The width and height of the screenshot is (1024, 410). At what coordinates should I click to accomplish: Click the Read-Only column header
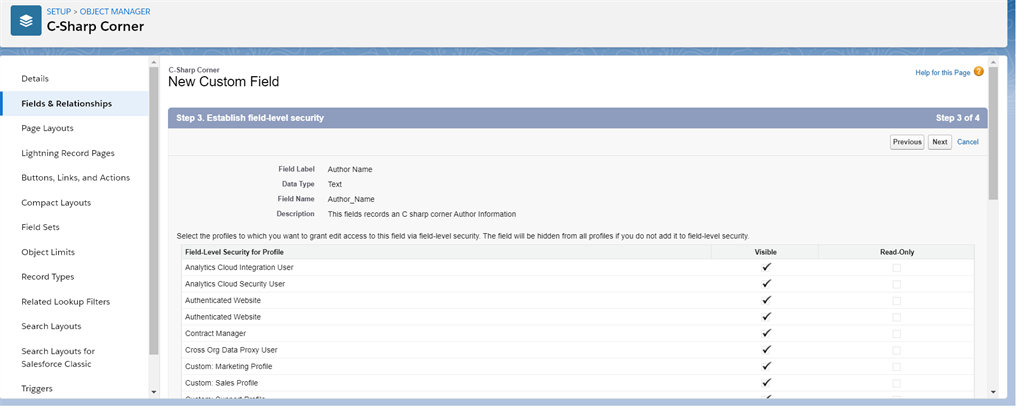point(897,252)
